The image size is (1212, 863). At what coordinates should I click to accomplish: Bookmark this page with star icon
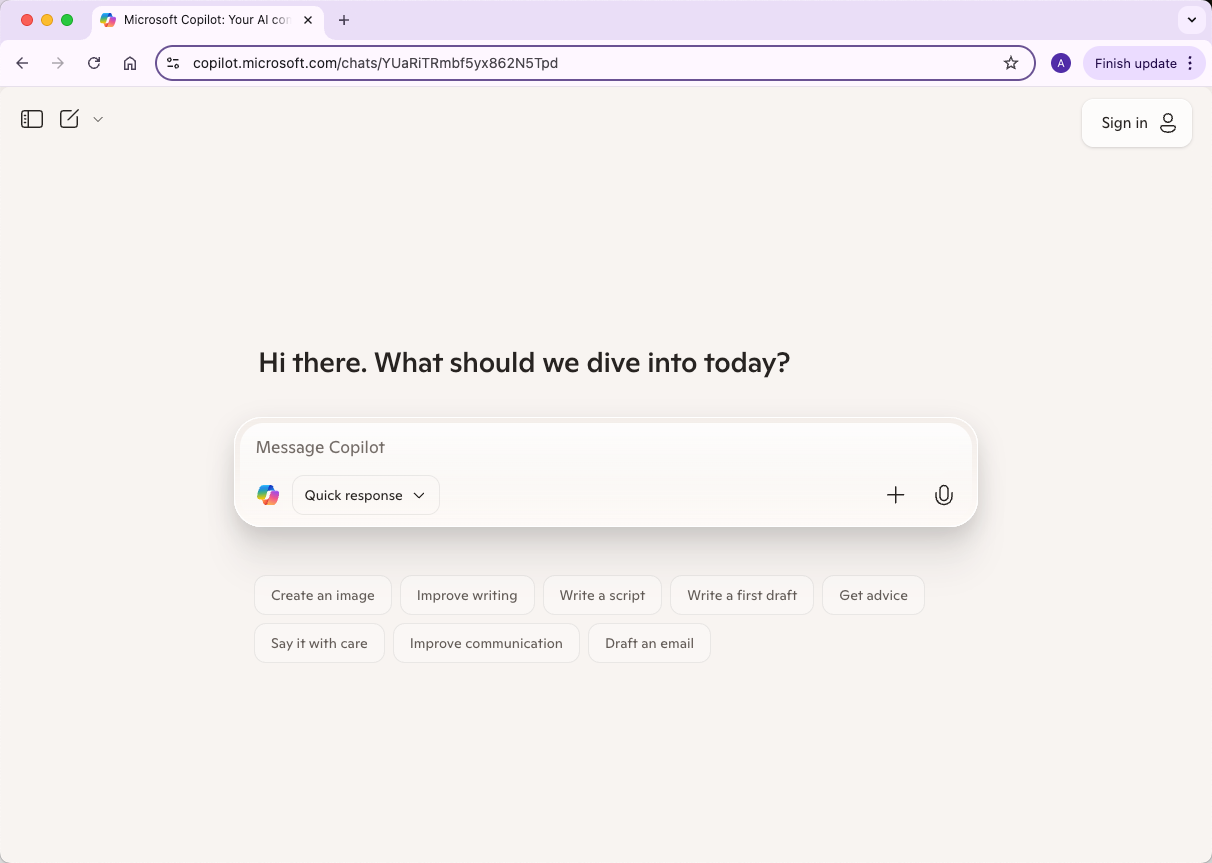click(x=1011, y=63)
